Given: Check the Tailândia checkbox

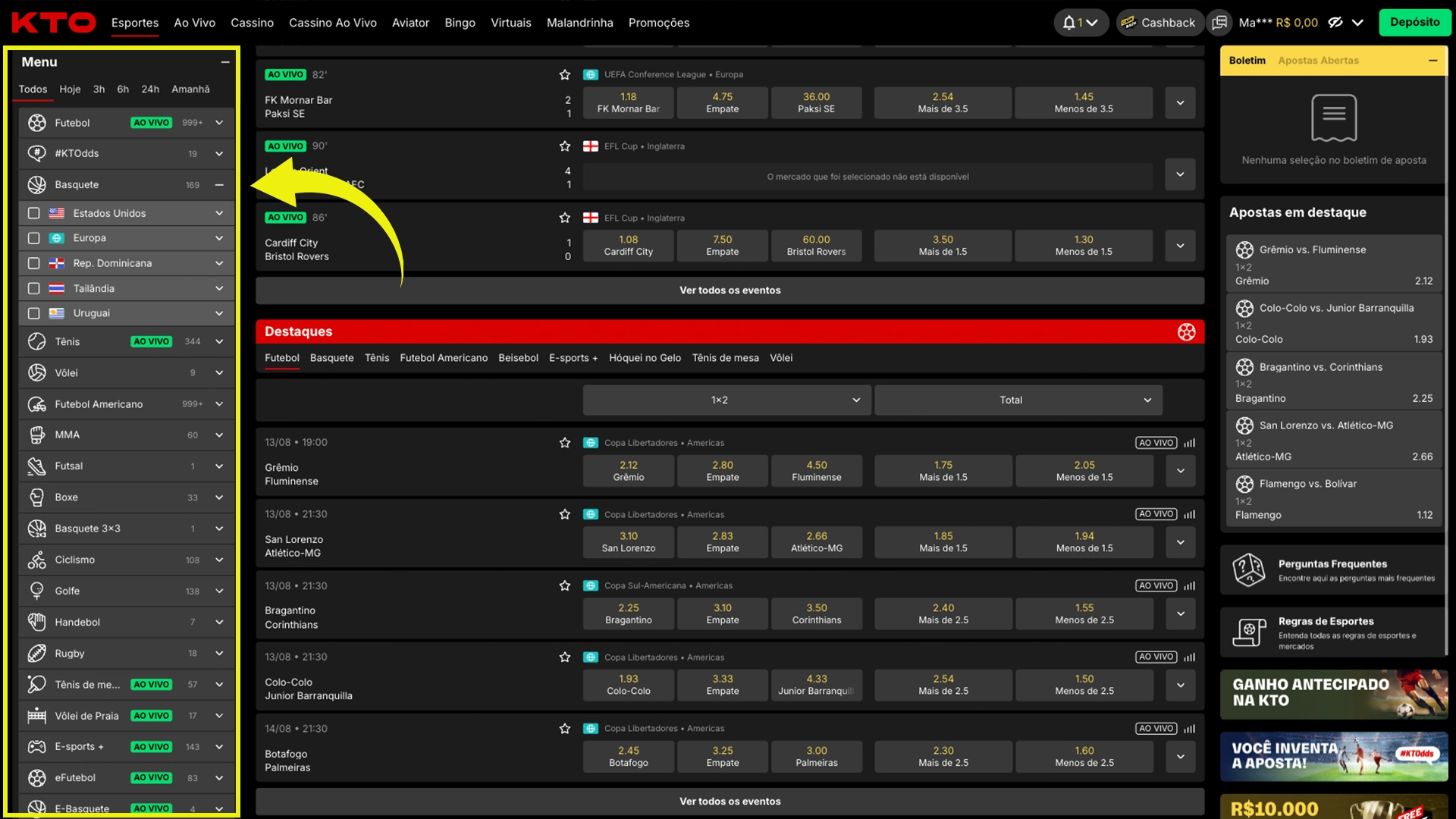Looking at the screenshot, I should (x=33, y=288).
